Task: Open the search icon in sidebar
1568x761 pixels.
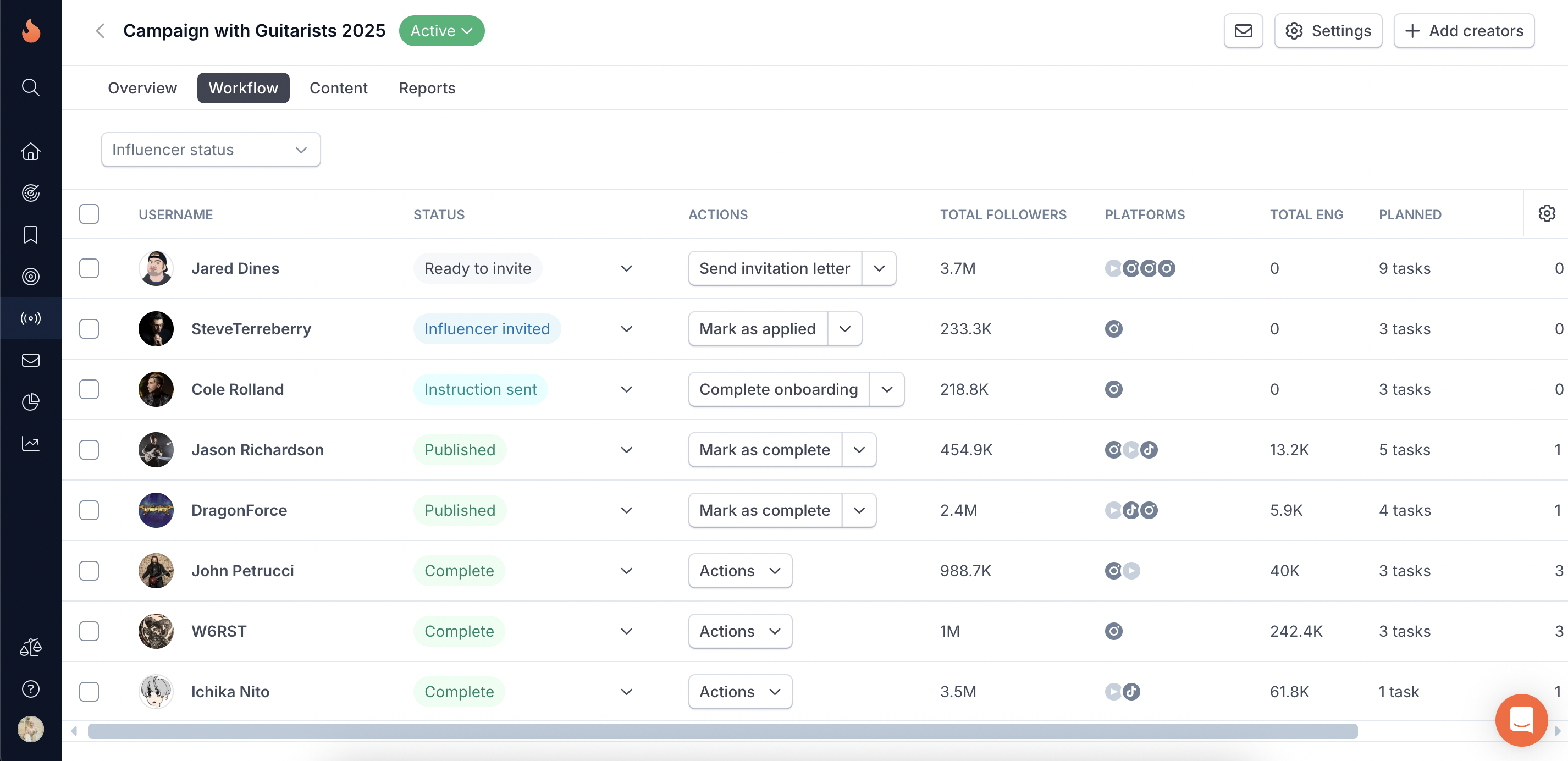Action: [x=30, y=87]
